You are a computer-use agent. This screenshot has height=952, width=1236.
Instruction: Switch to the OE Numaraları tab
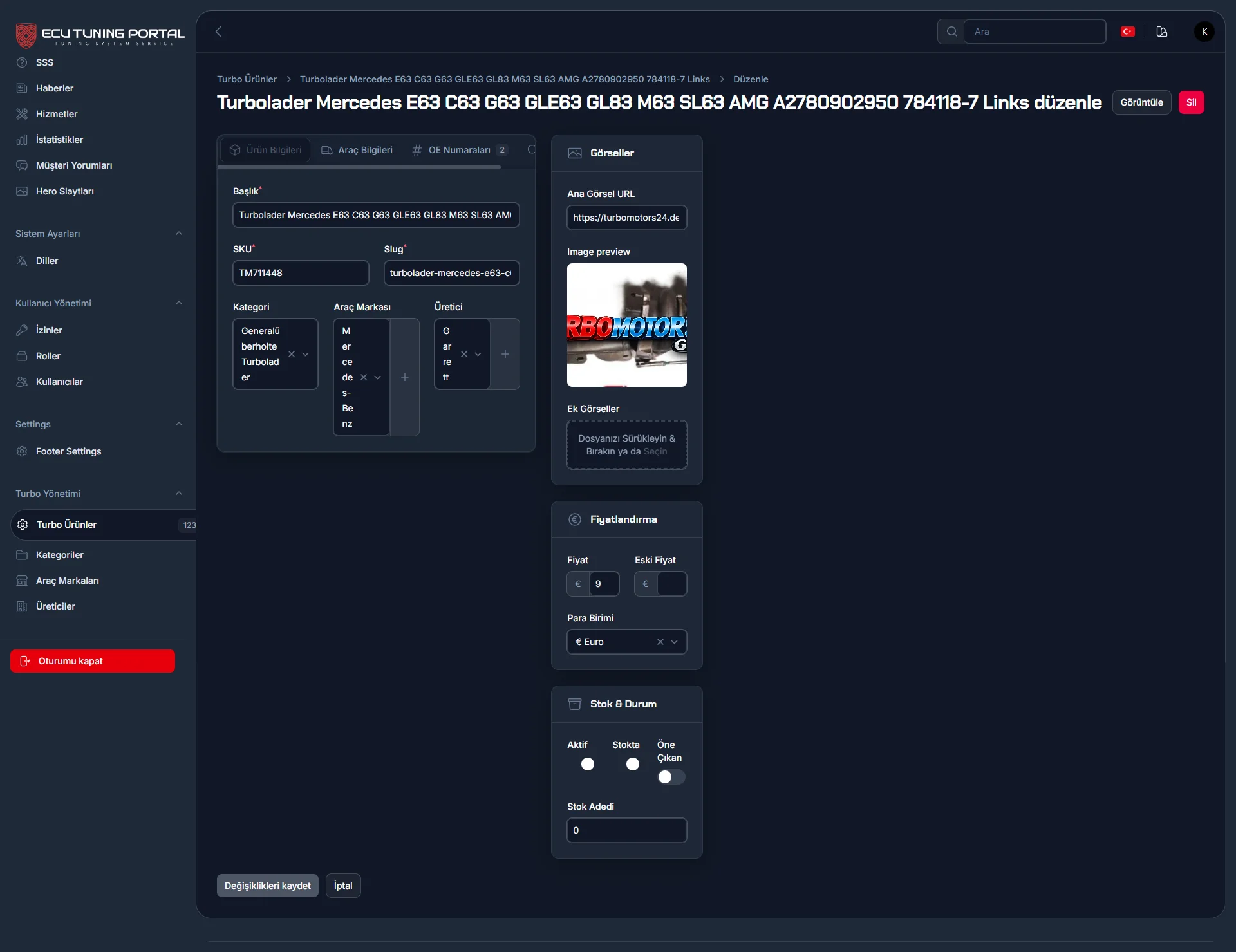460,150
